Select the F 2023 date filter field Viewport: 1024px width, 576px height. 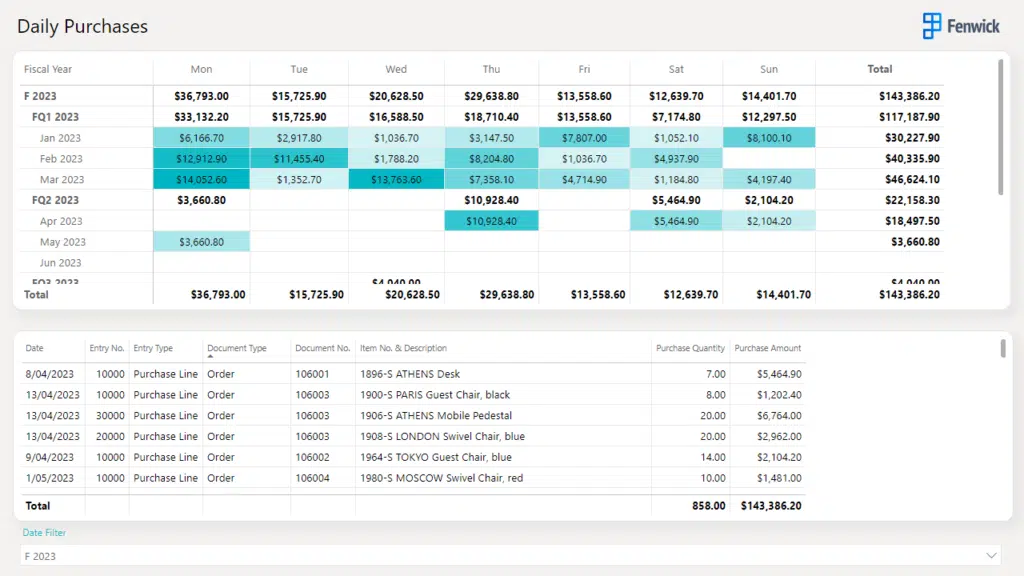pos(500,555)
